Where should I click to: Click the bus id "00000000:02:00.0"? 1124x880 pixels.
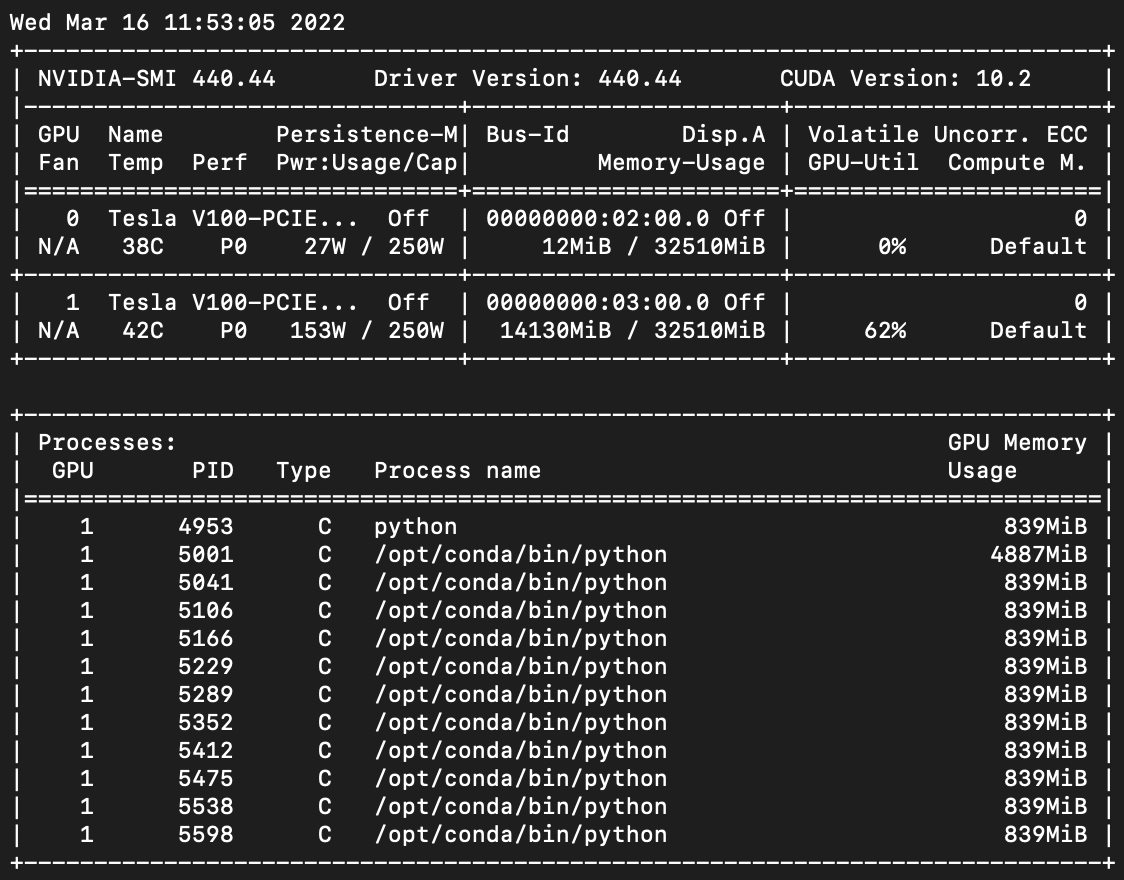pos(598,219)
